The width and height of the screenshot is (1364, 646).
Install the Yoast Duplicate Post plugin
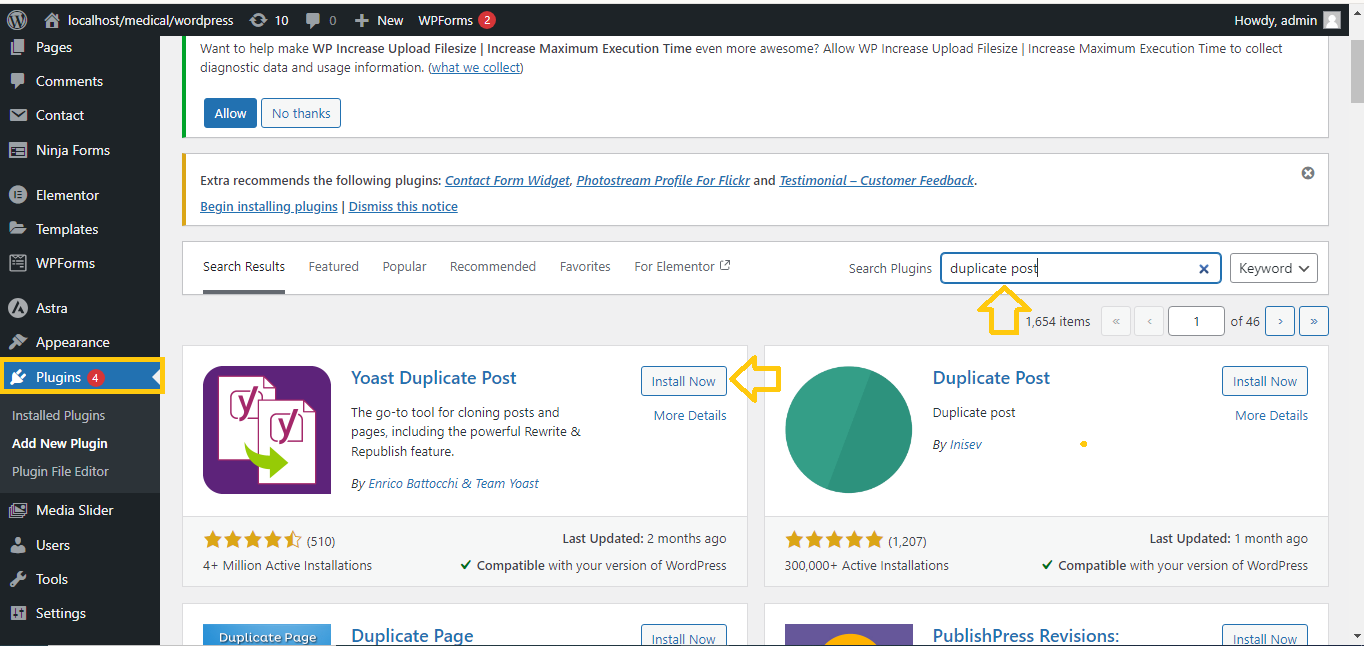click(683, 381)
